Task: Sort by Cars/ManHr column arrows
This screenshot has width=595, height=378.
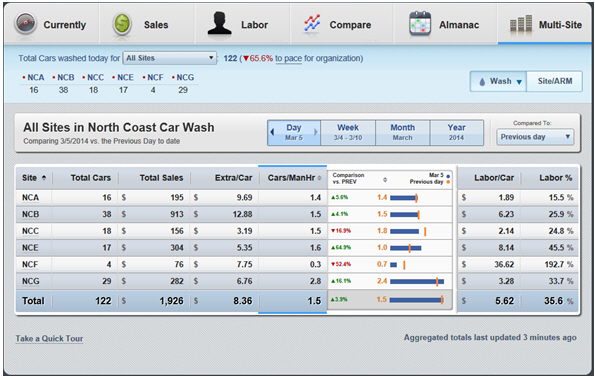Action: (x=320, y=178)
